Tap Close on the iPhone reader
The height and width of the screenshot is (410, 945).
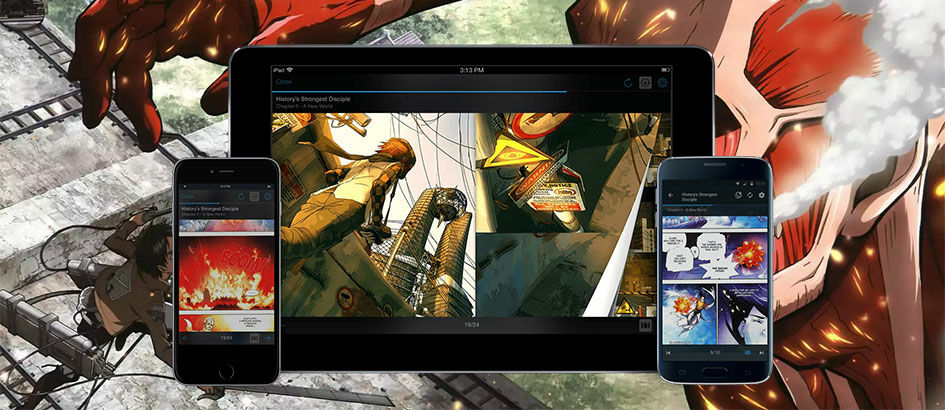[187, 196]
